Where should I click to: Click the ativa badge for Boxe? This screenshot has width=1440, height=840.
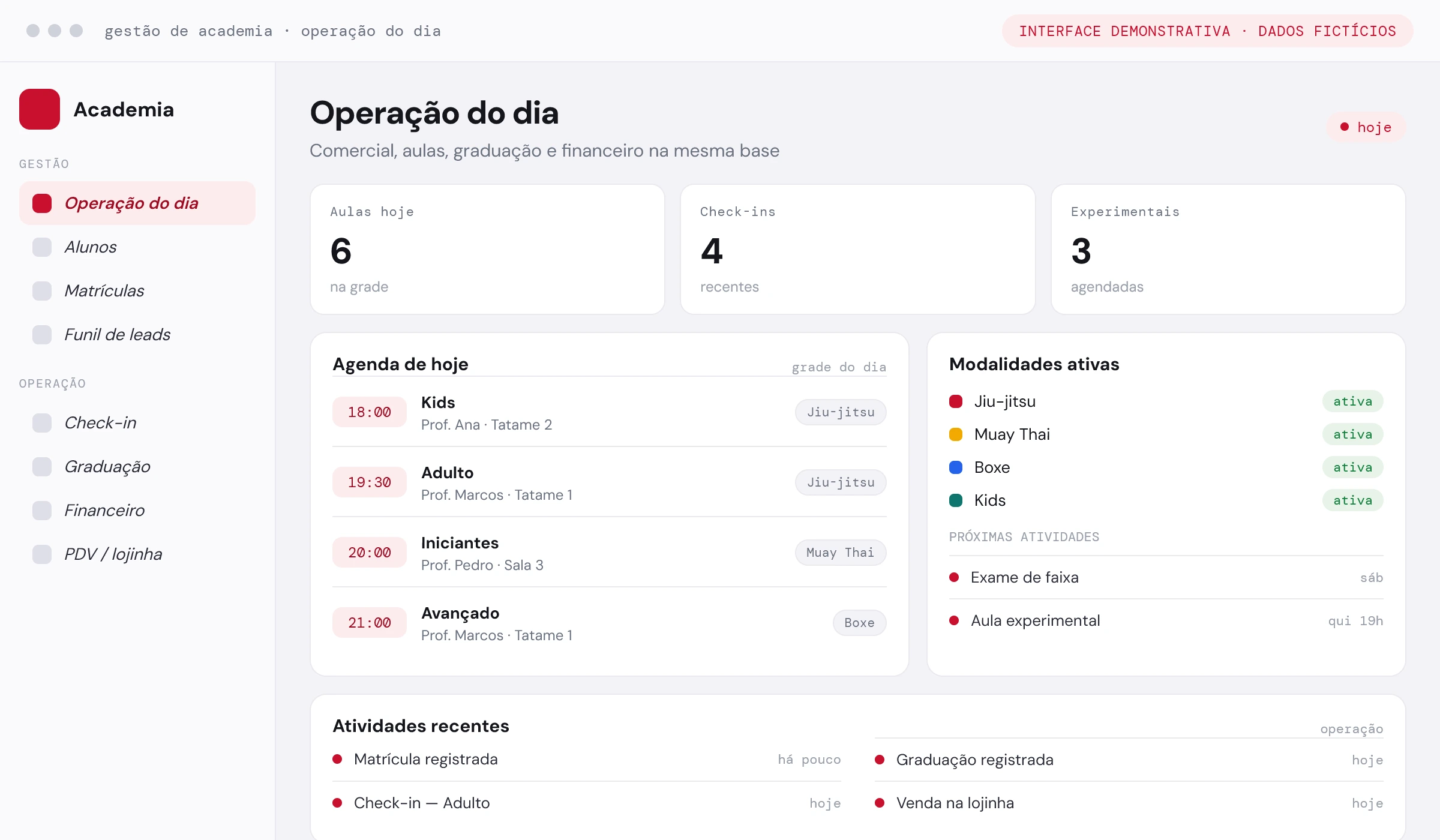tap(1352, 467)
